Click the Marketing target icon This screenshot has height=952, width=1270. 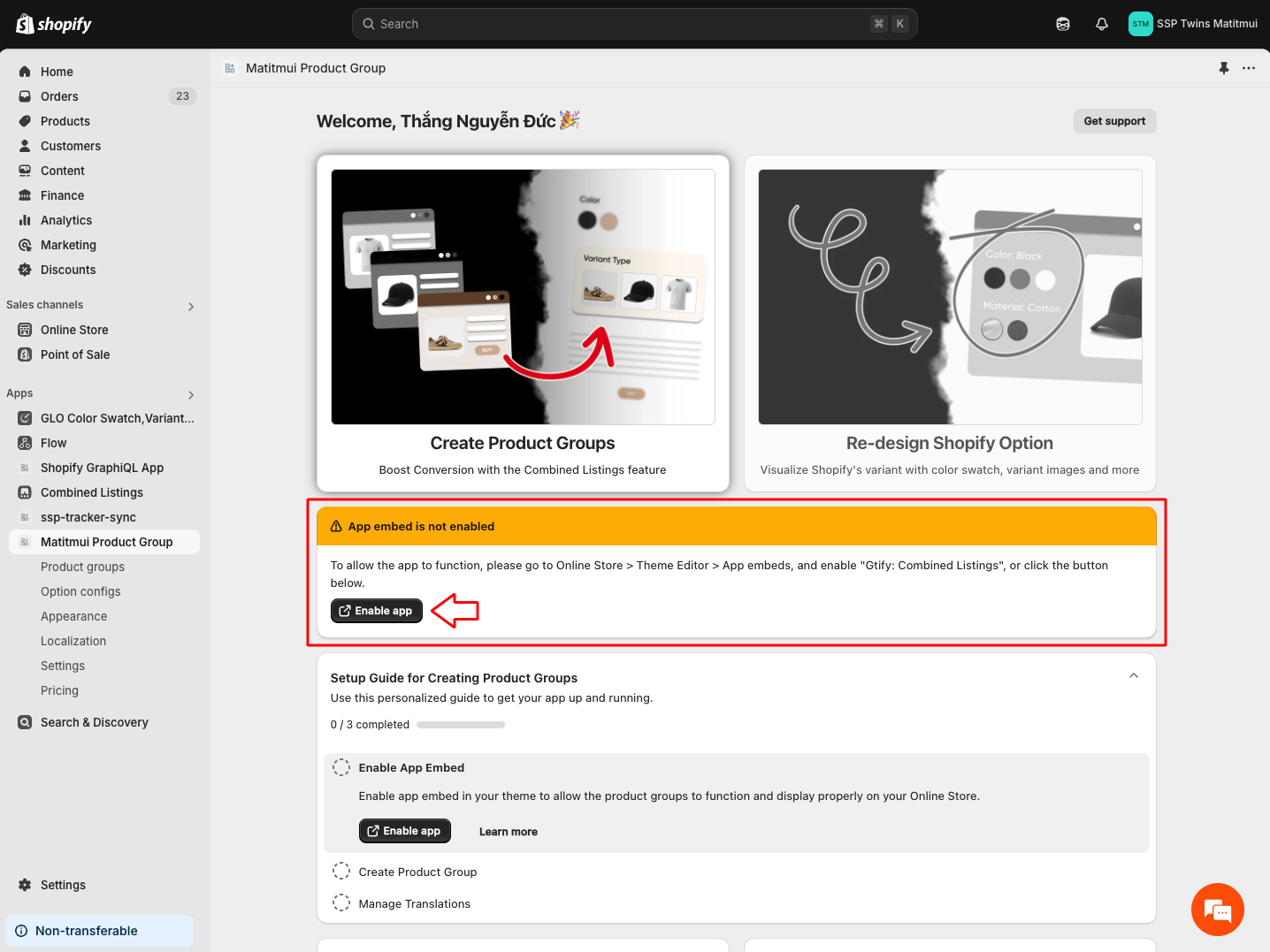[x=25, y=245]
